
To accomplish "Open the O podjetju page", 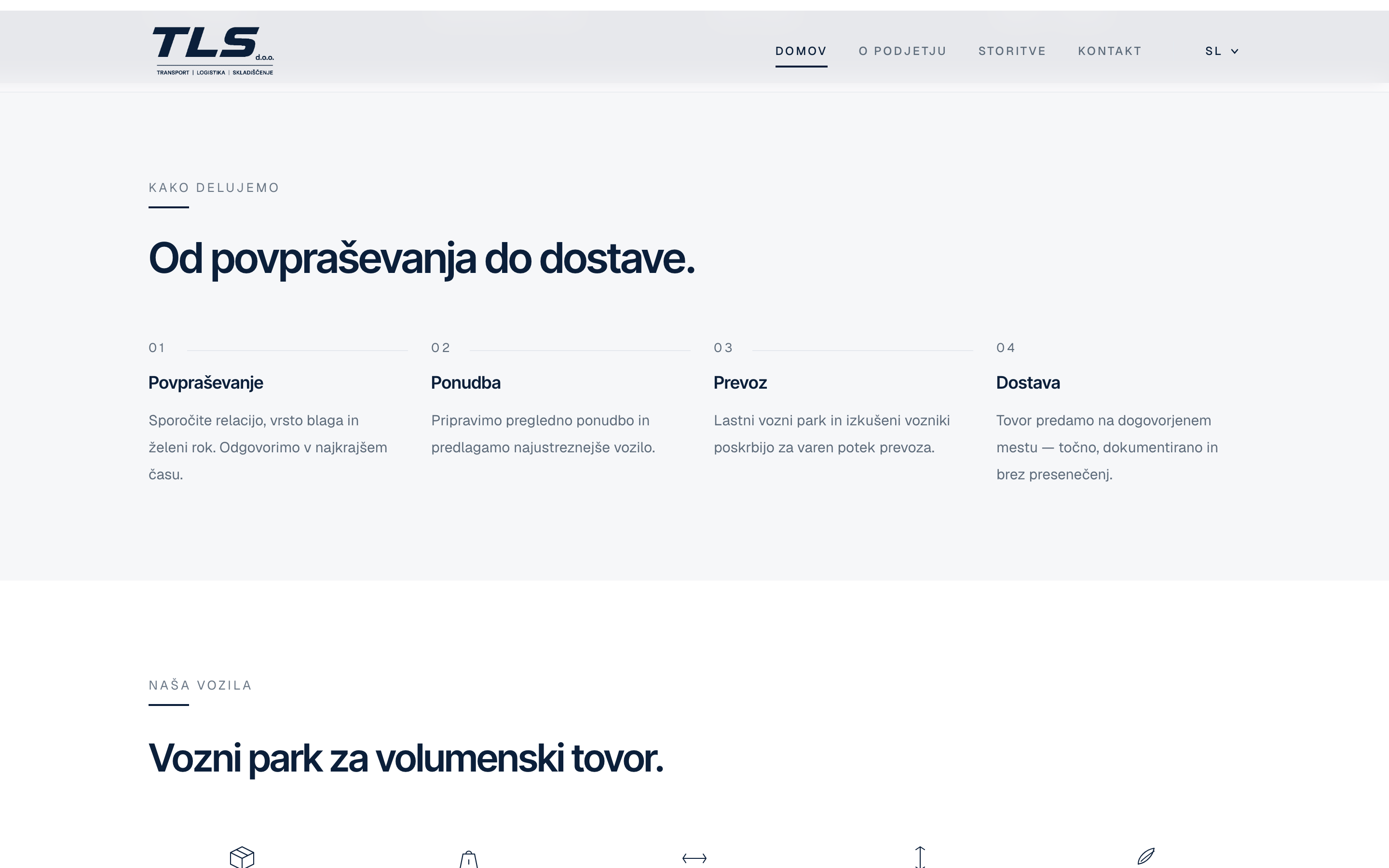I will [902, 51].
